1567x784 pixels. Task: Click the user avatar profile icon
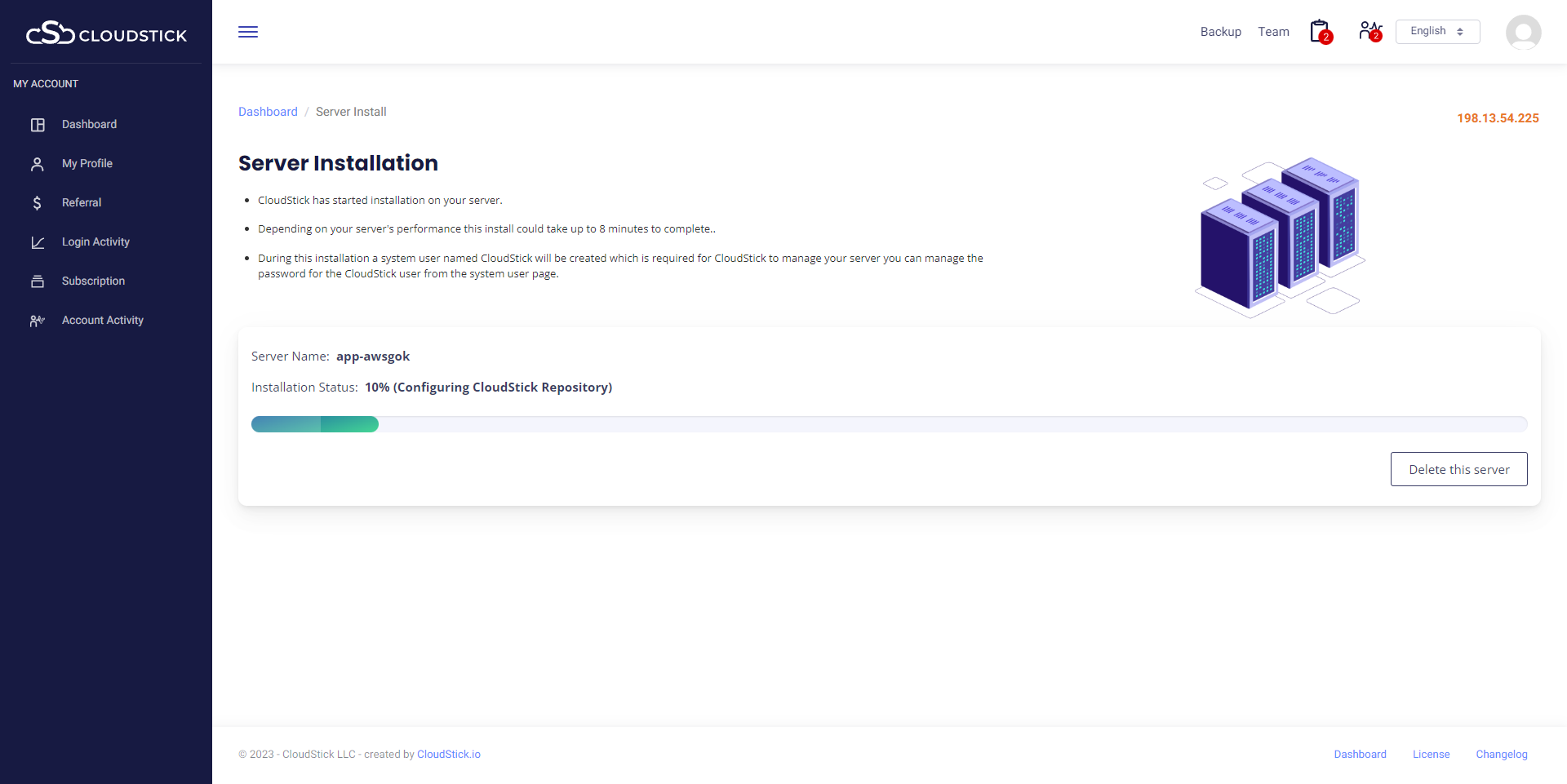point(1523,33)
